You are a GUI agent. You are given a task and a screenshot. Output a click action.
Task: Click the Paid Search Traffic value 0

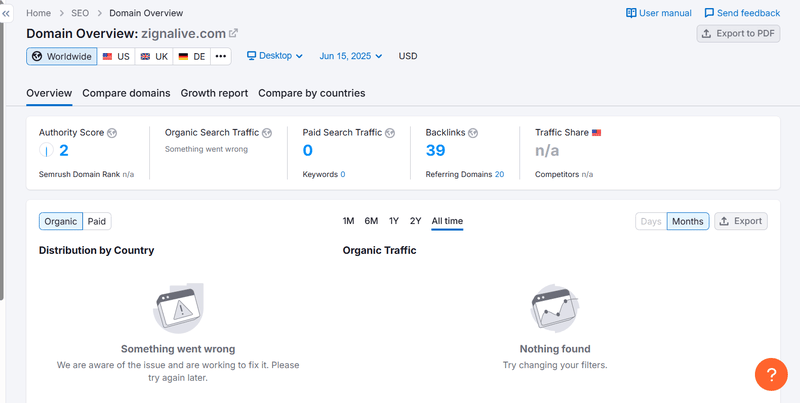(x=308, y=150)
